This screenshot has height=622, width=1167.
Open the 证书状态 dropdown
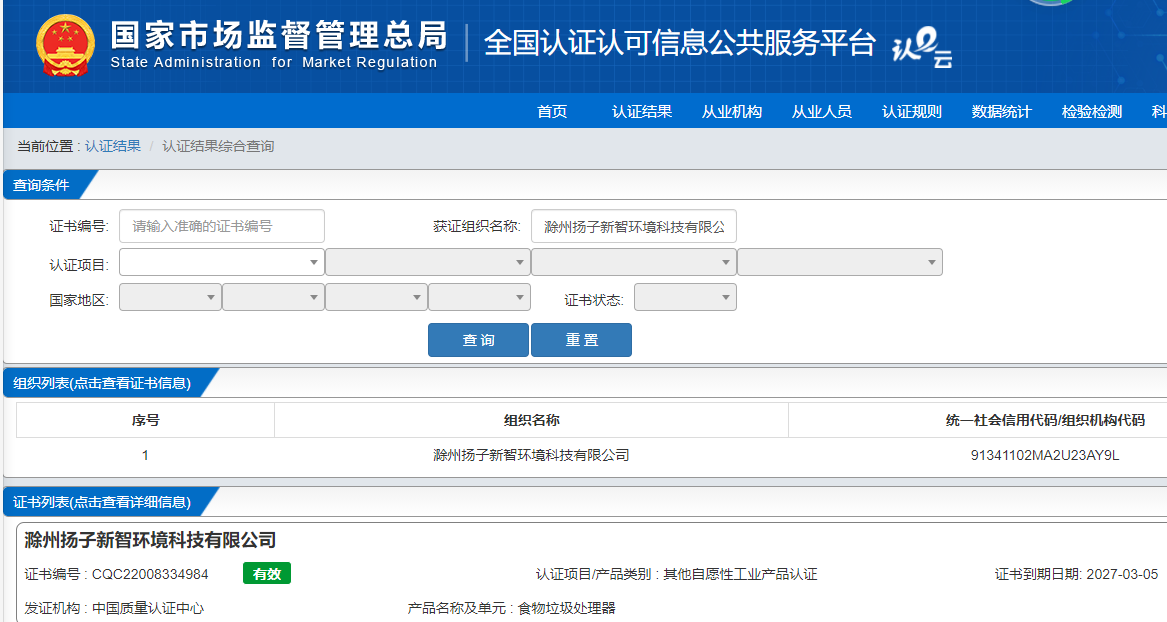coord(685,297)
